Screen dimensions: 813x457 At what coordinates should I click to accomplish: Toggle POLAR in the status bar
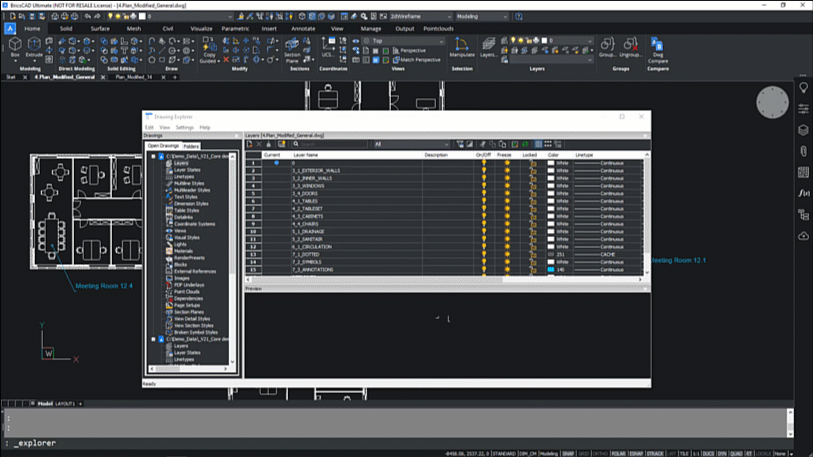pos(618,454)
